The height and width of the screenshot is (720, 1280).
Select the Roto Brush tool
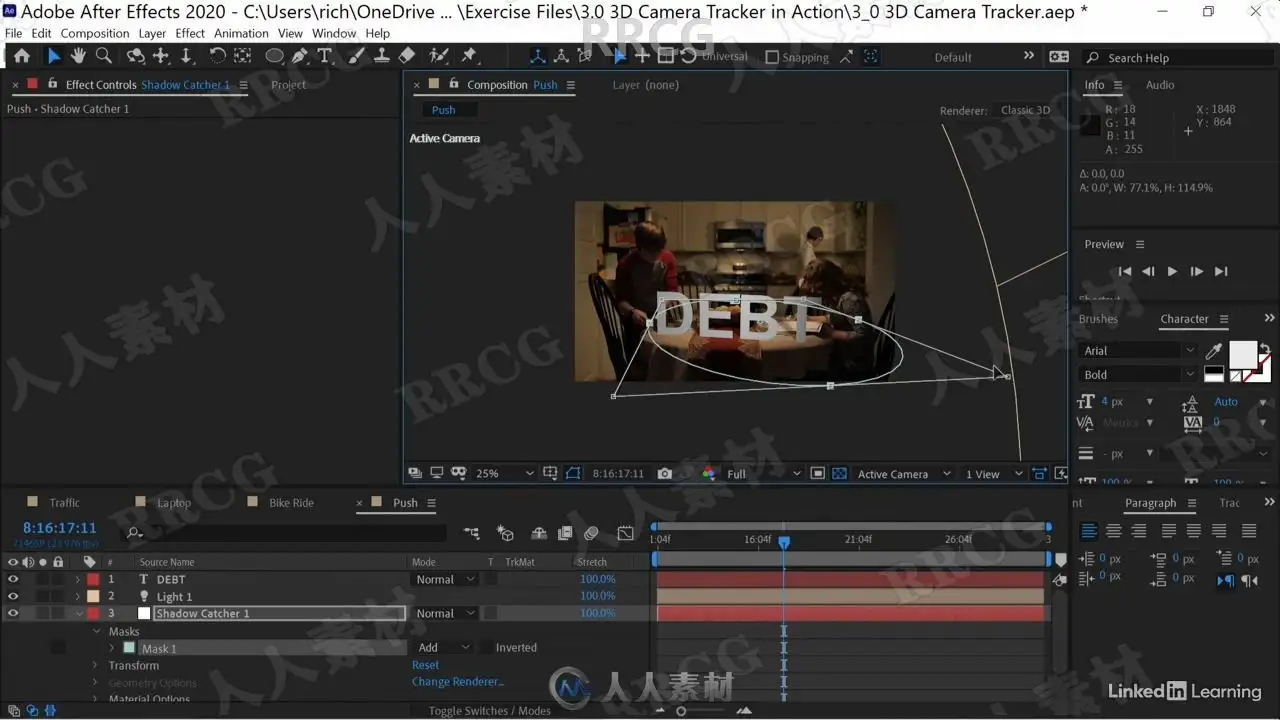click(x=439, y=57)
